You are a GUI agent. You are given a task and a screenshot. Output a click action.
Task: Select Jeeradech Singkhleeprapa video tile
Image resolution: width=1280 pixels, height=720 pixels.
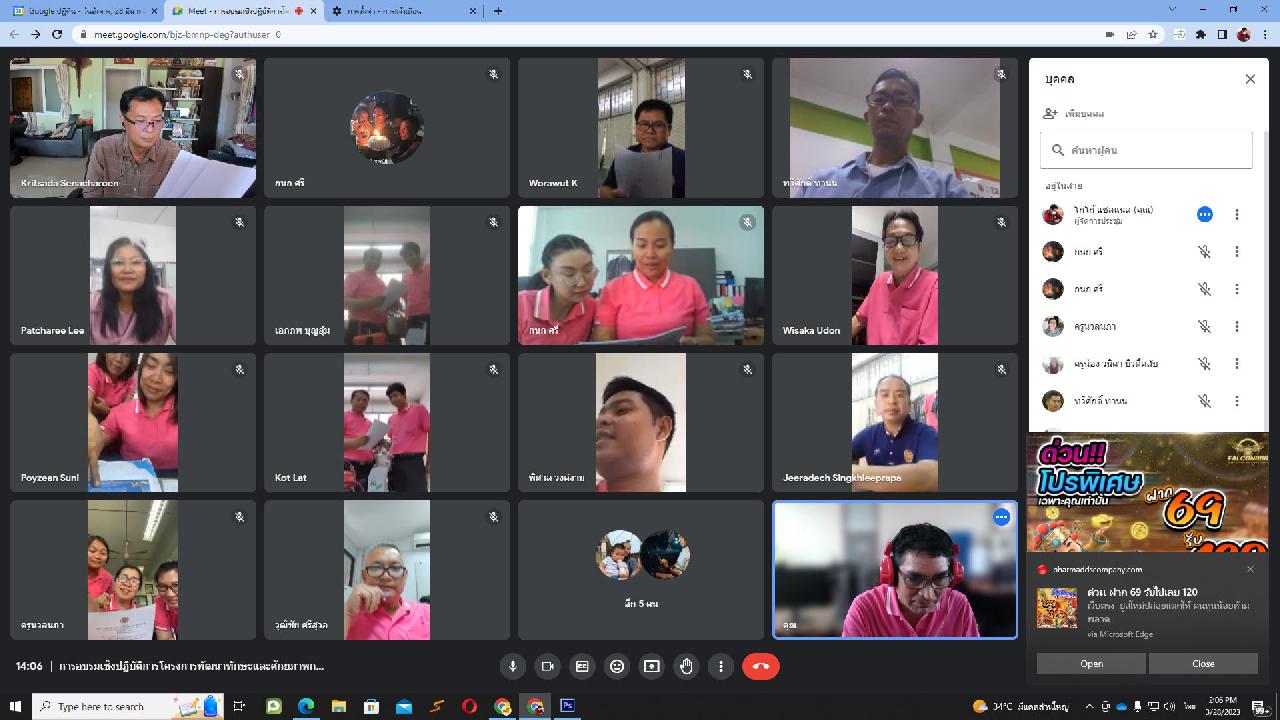click(x=895, y=422)
